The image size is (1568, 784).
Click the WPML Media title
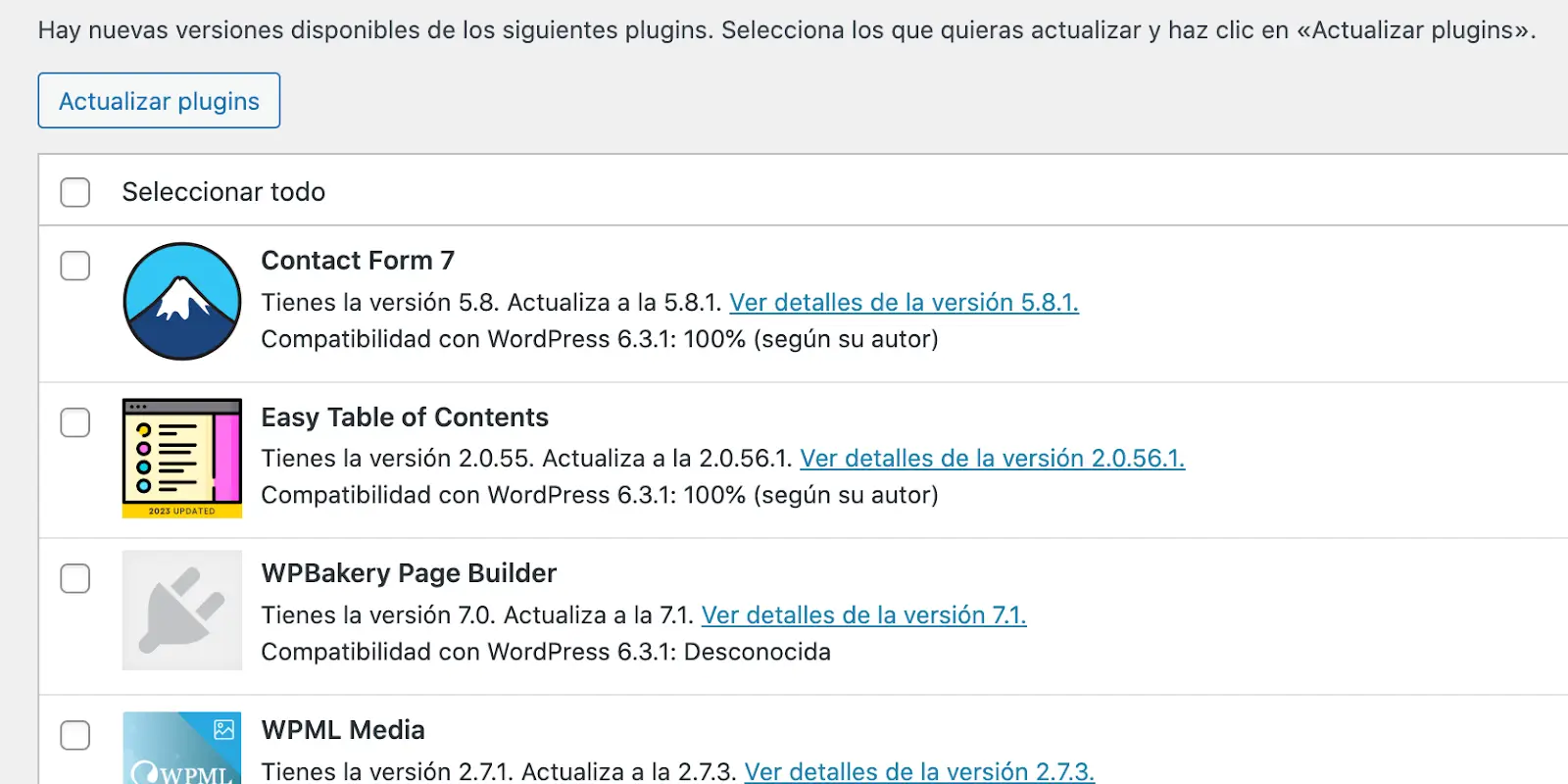coord(343,730)
